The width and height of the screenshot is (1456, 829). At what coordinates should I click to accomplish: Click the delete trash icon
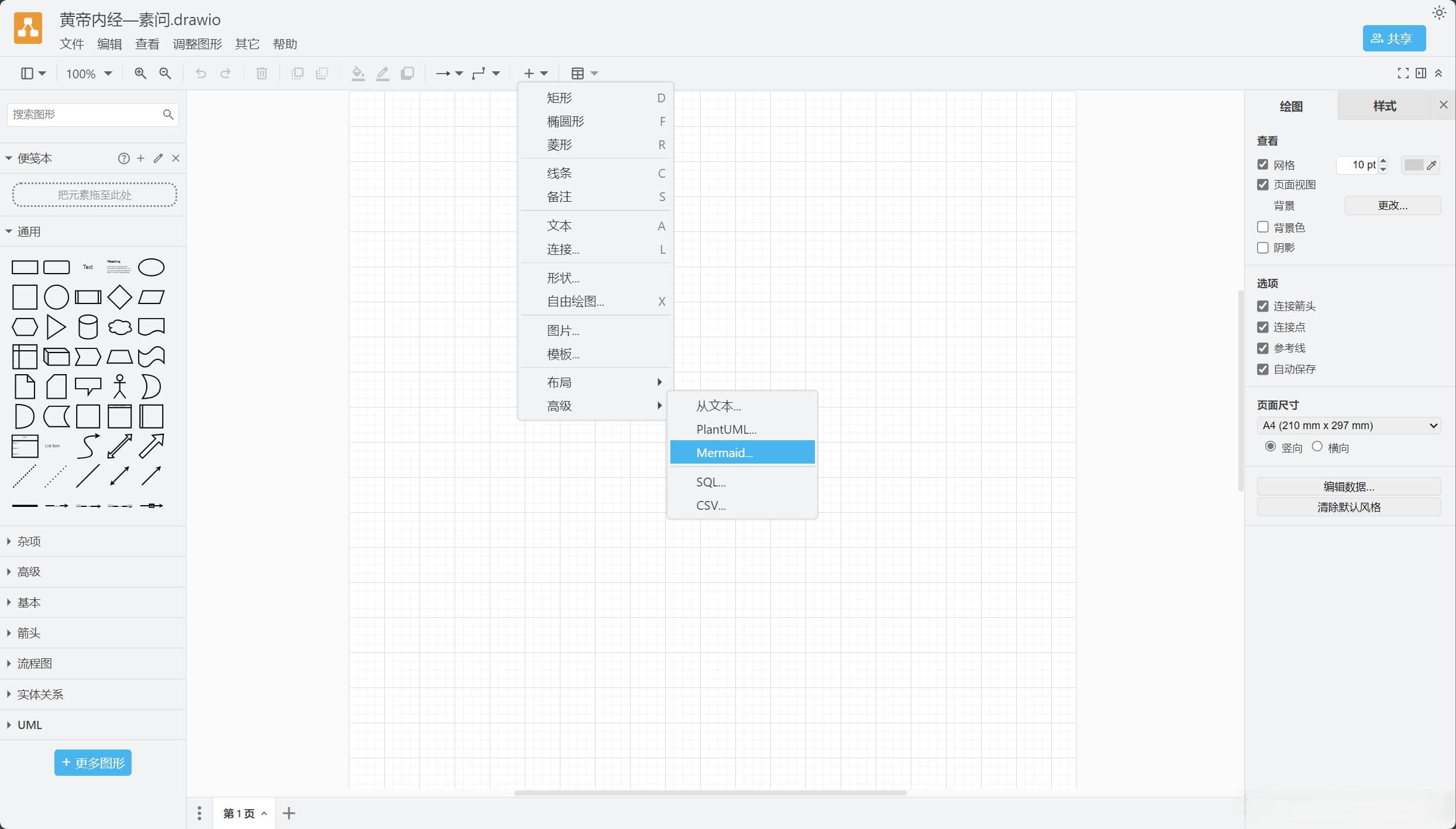tap(261, 73)
